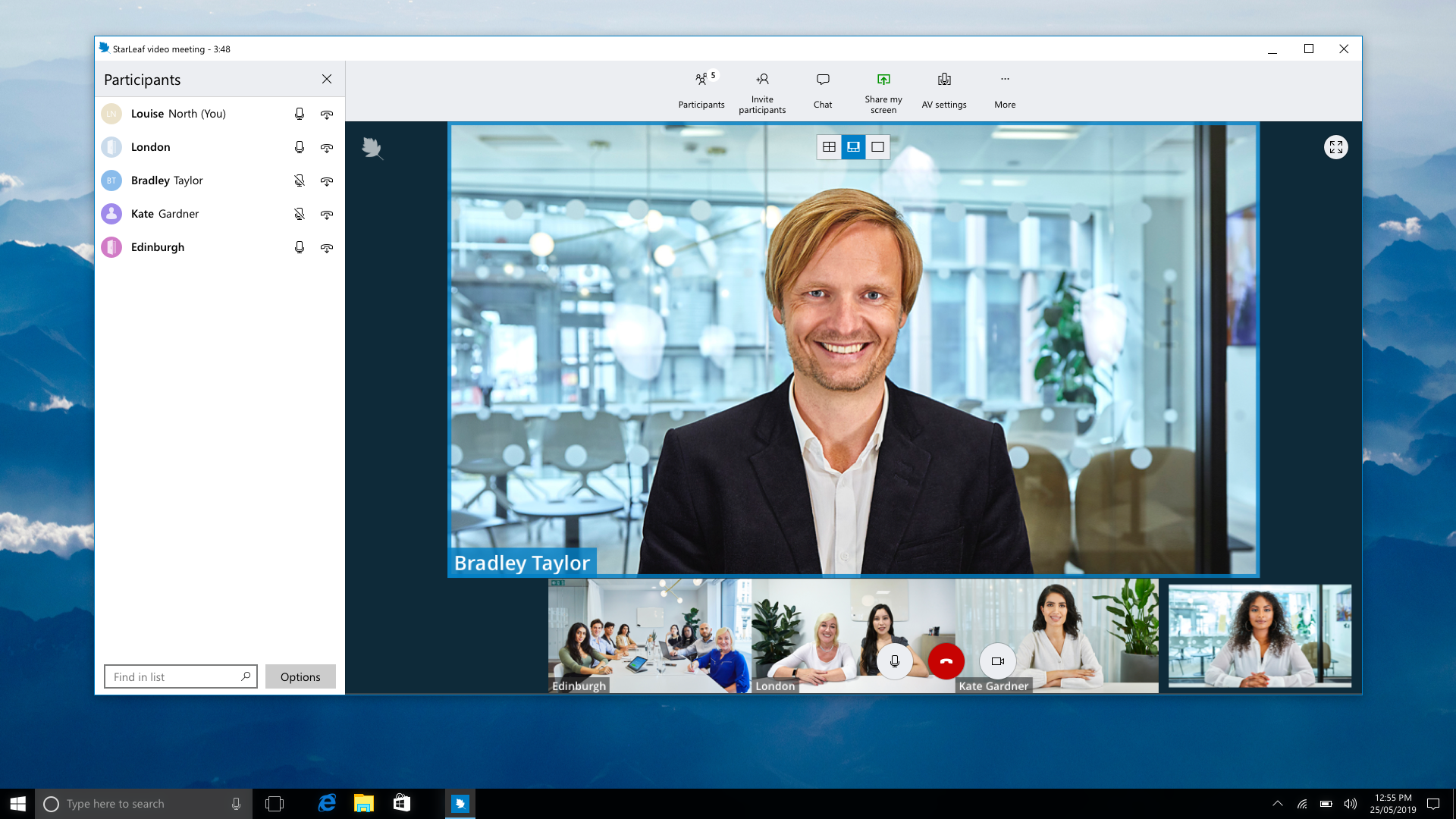Click Share my screen icon
The image size is (1456, 819).
[883, 80]
